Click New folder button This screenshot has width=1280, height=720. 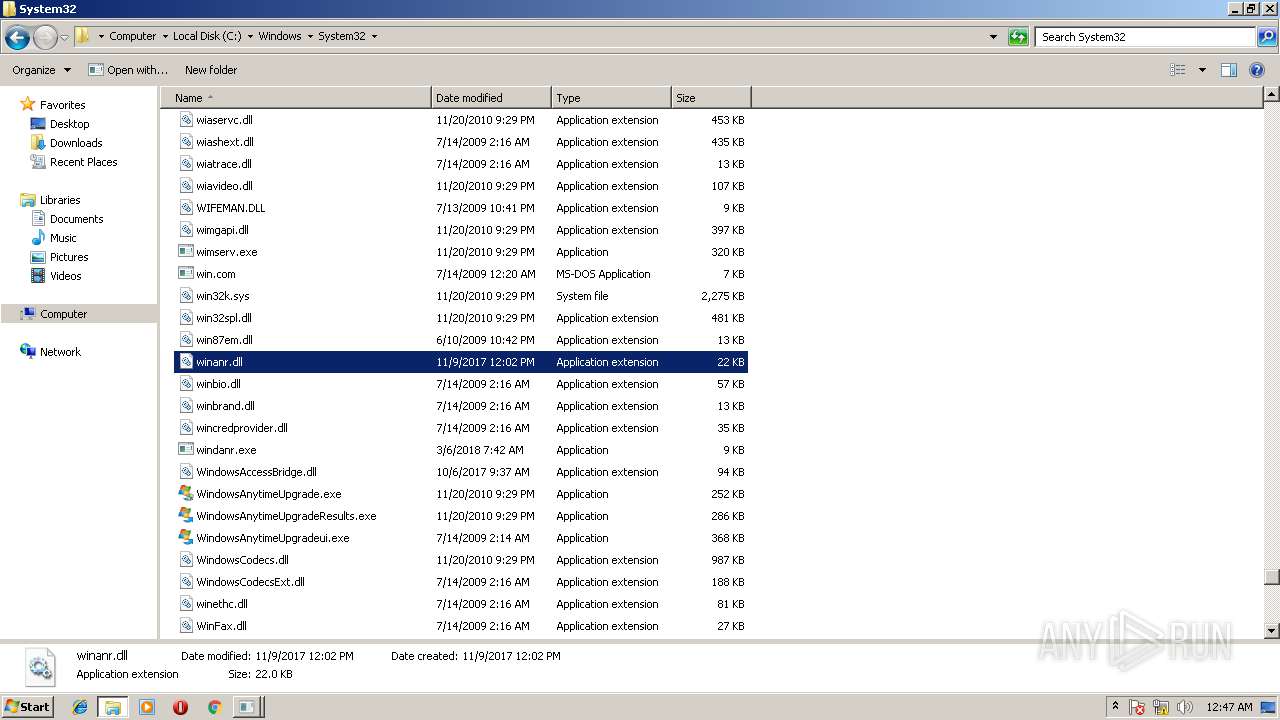(211, 70)
